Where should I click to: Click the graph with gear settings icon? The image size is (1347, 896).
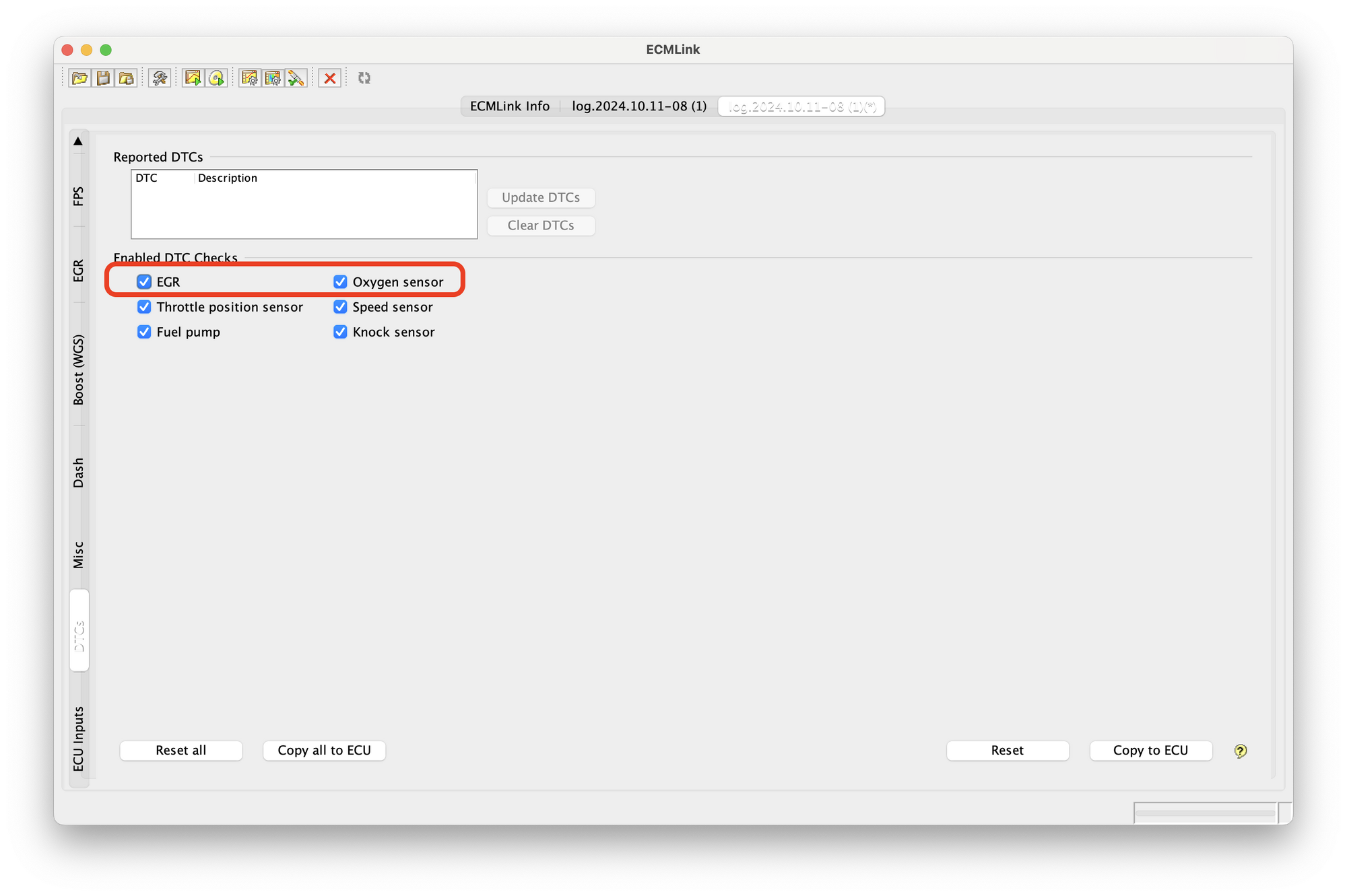(250, 78)
